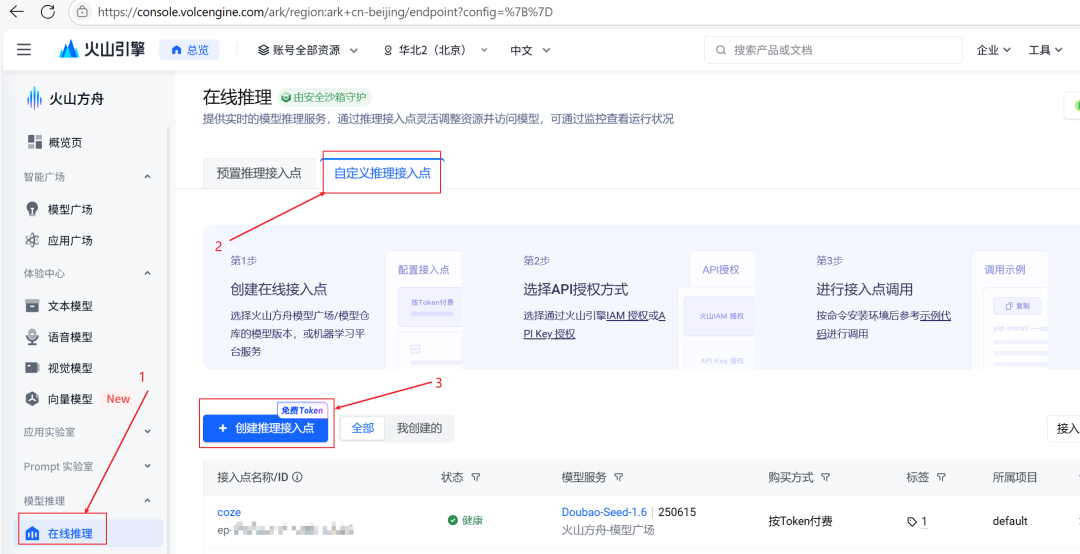The height and width of the screenshot is (554, 1080).
Task: Select 视觉模型 in sidebar
Action: [70, 368]
